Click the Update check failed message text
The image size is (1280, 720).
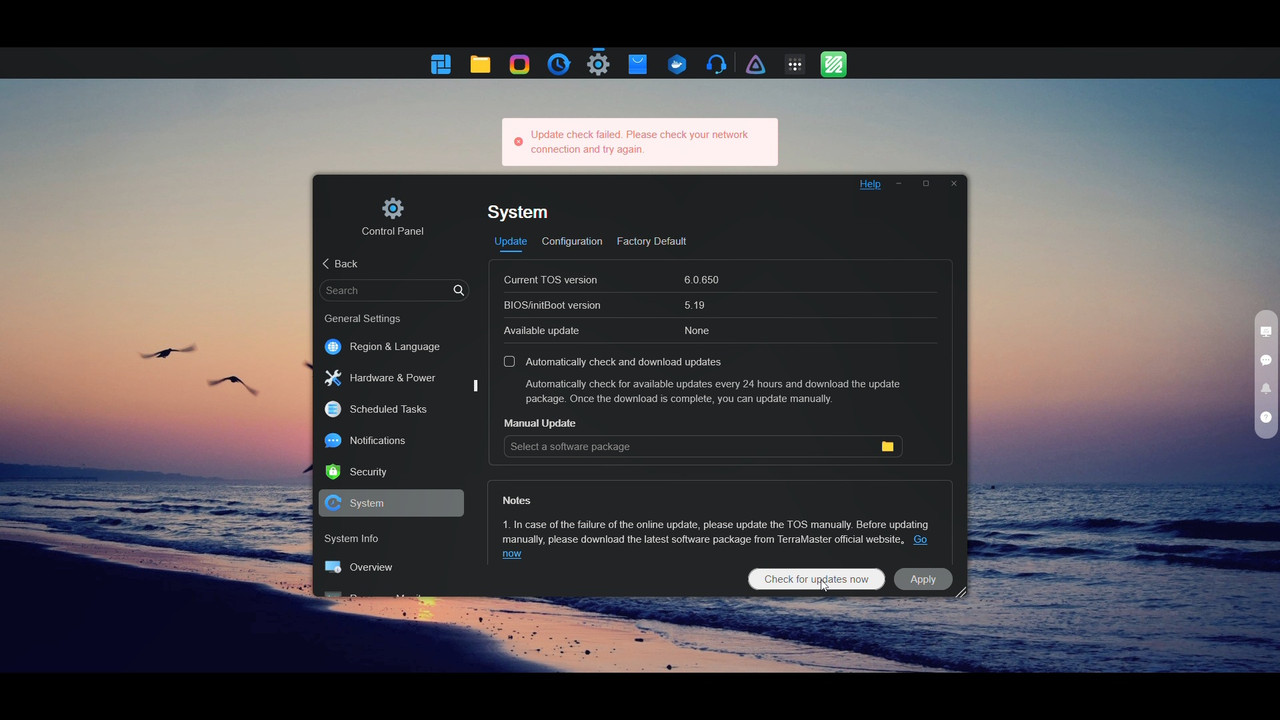point(639,142)
